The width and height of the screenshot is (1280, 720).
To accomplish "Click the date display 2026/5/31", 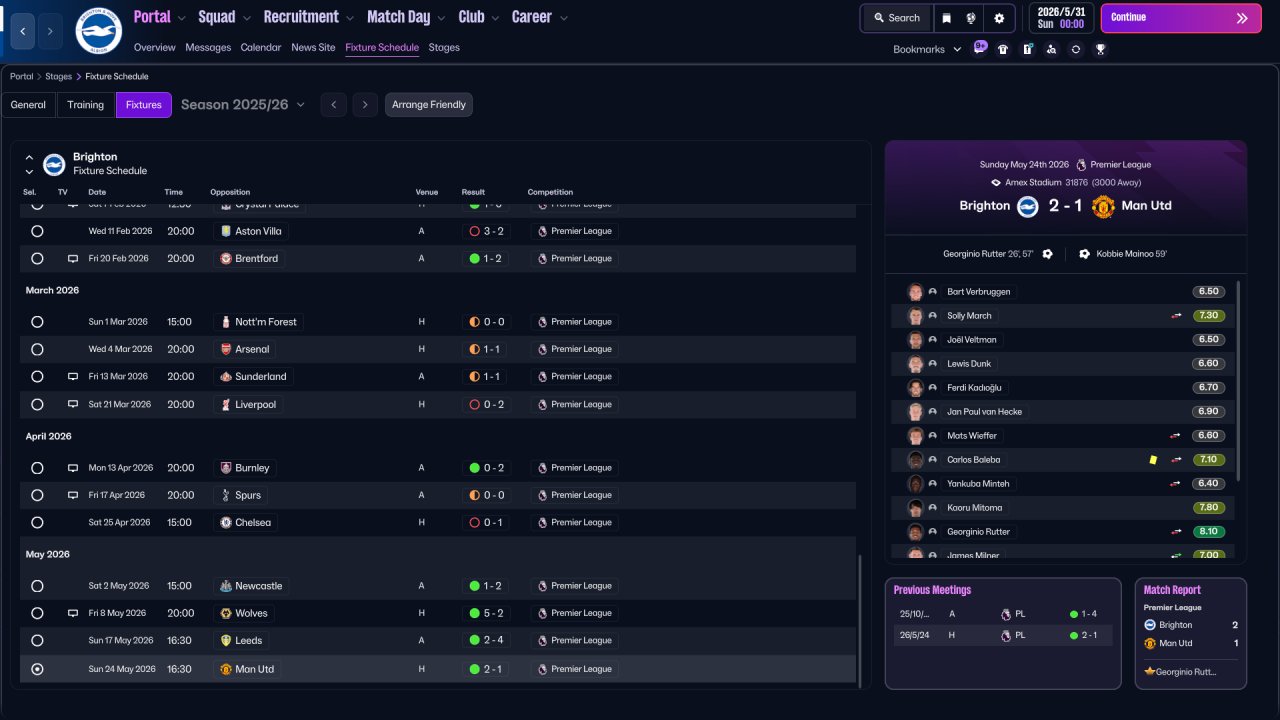I will click(x=1061, y=18).
